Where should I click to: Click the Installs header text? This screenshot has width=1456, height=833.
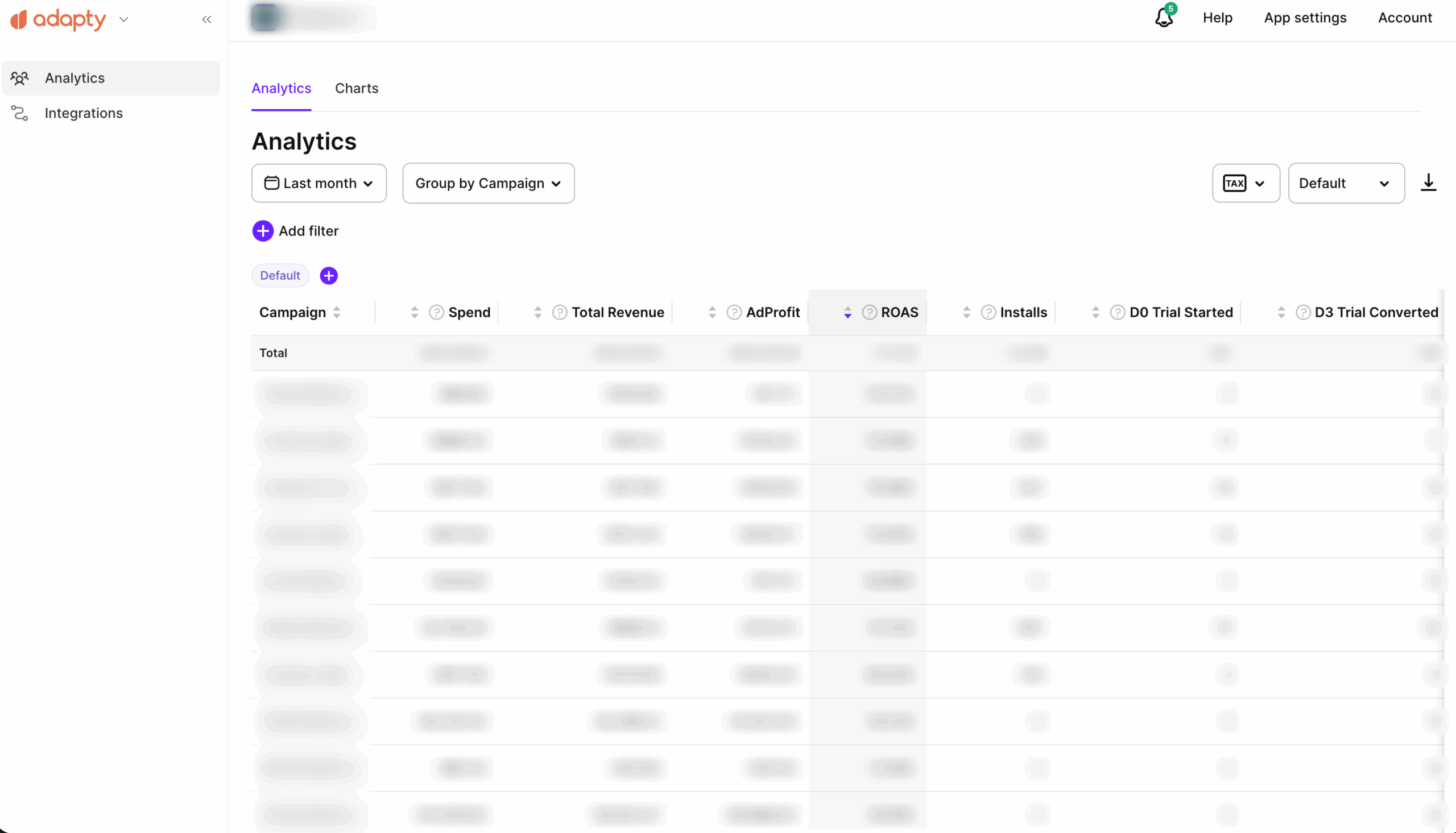click(1024, 312)
